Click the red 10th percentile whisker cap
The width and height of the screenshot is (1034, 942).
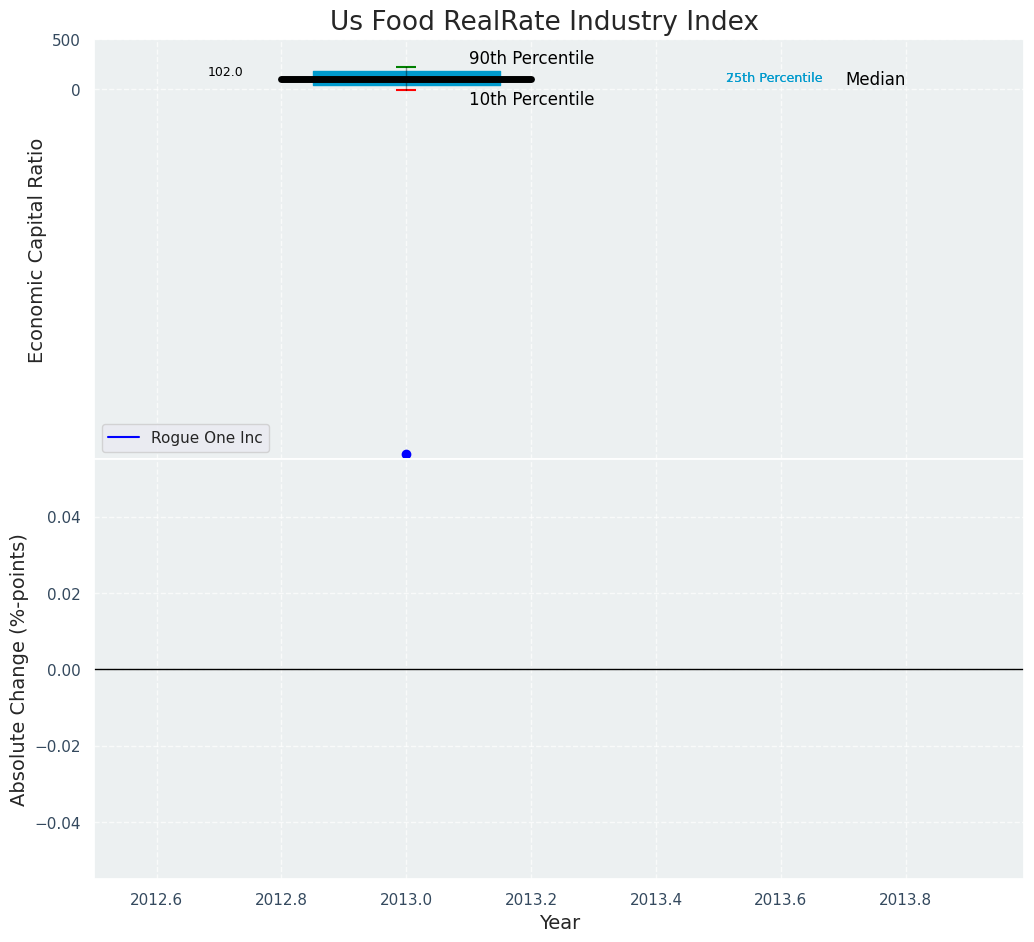[x=406, y=91]
